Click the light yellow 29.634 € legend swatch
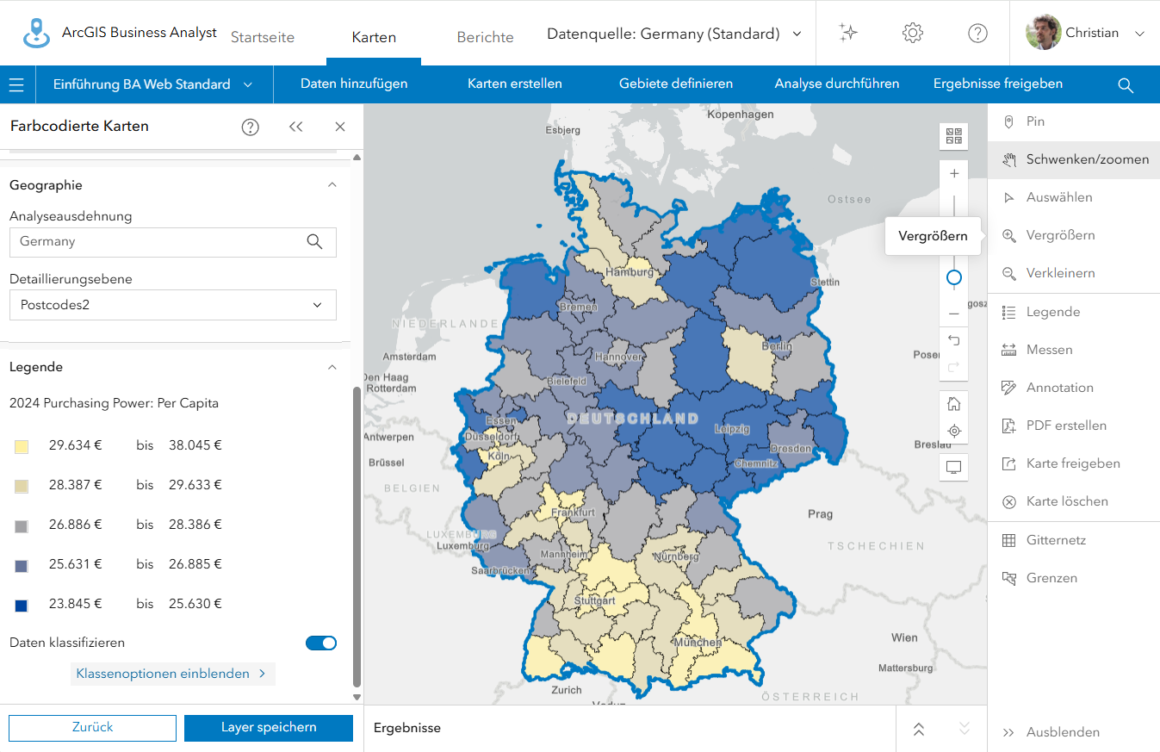Image resolution: width=1160 pixels, height=752 pixels. [21, 446]
